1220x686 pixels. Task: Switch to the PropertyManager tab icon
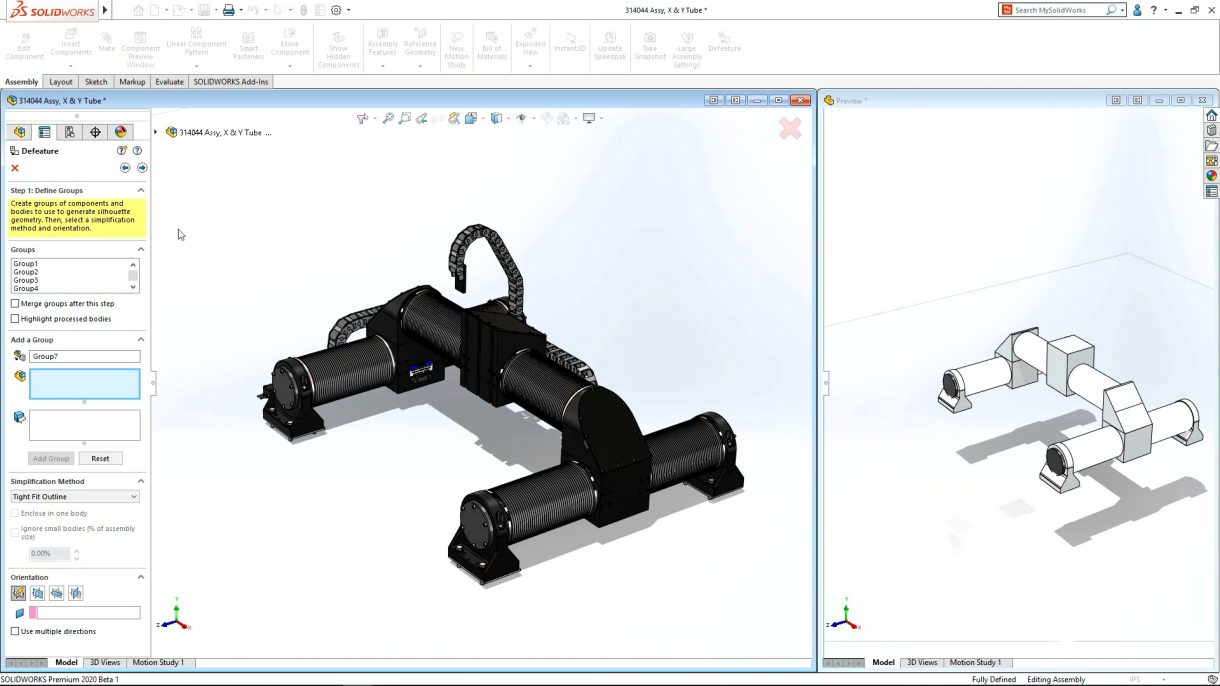point(44,132)
